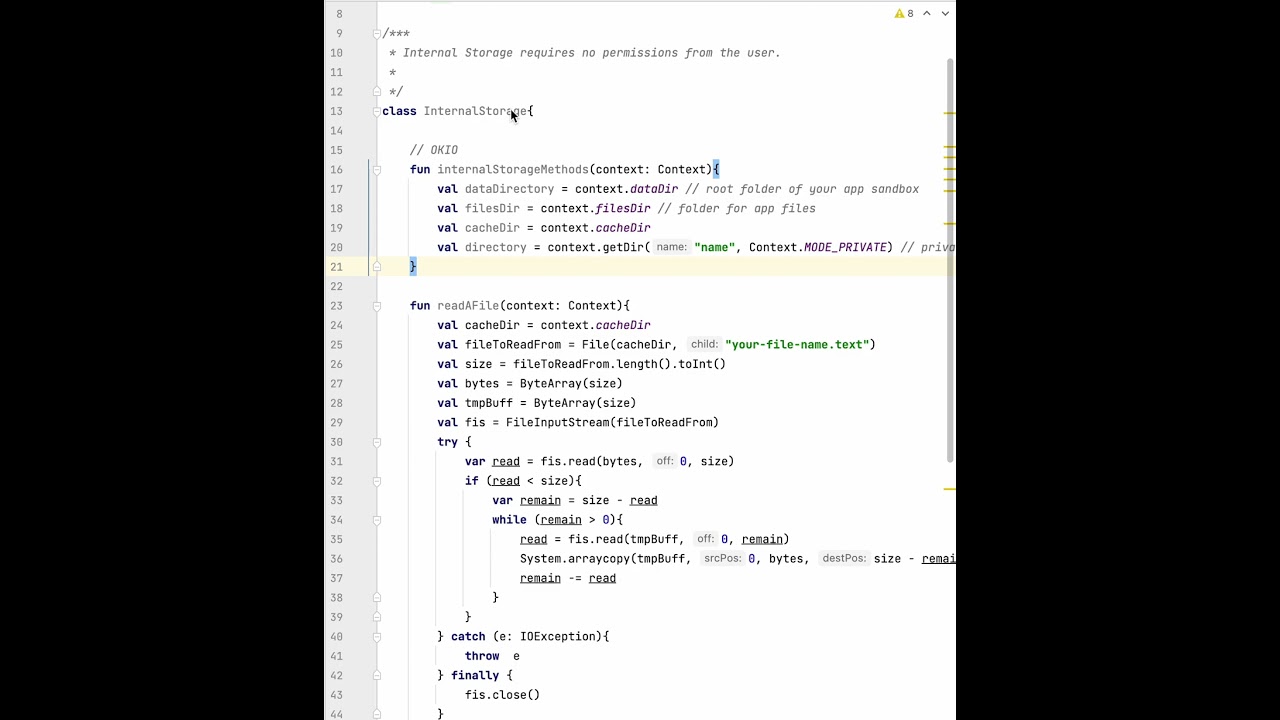Click the off: hint on line 31

pos(664,461)
